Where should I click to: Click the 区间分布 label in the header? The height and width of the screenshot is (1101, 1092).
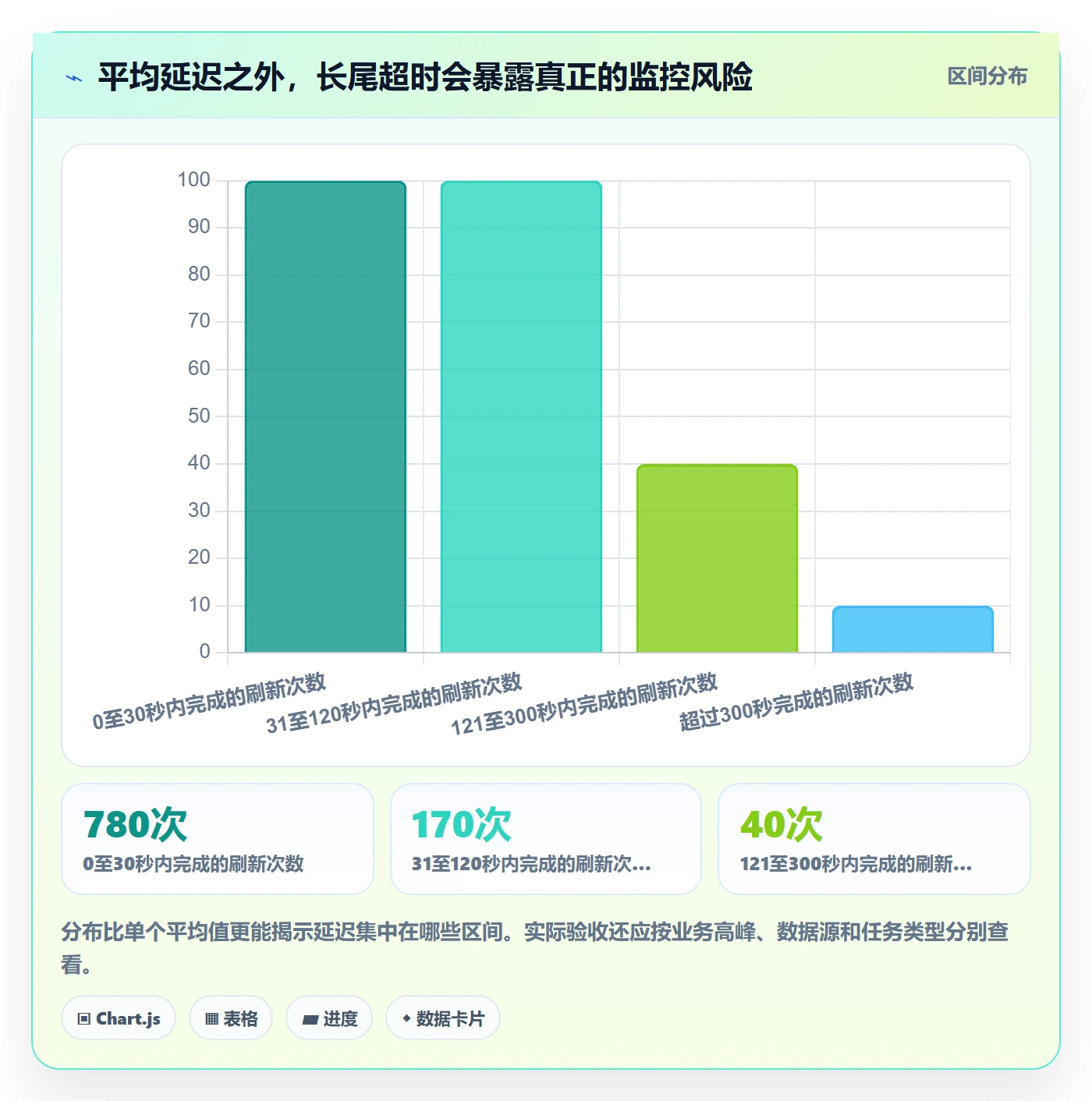click(x=987, y=76)
